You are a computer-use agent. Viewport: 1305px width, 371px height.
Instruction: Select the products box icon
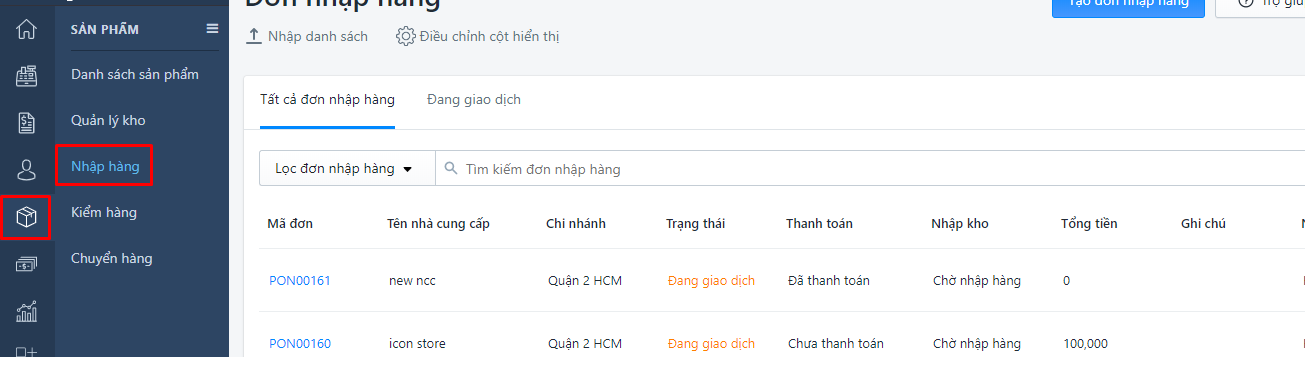27,217
